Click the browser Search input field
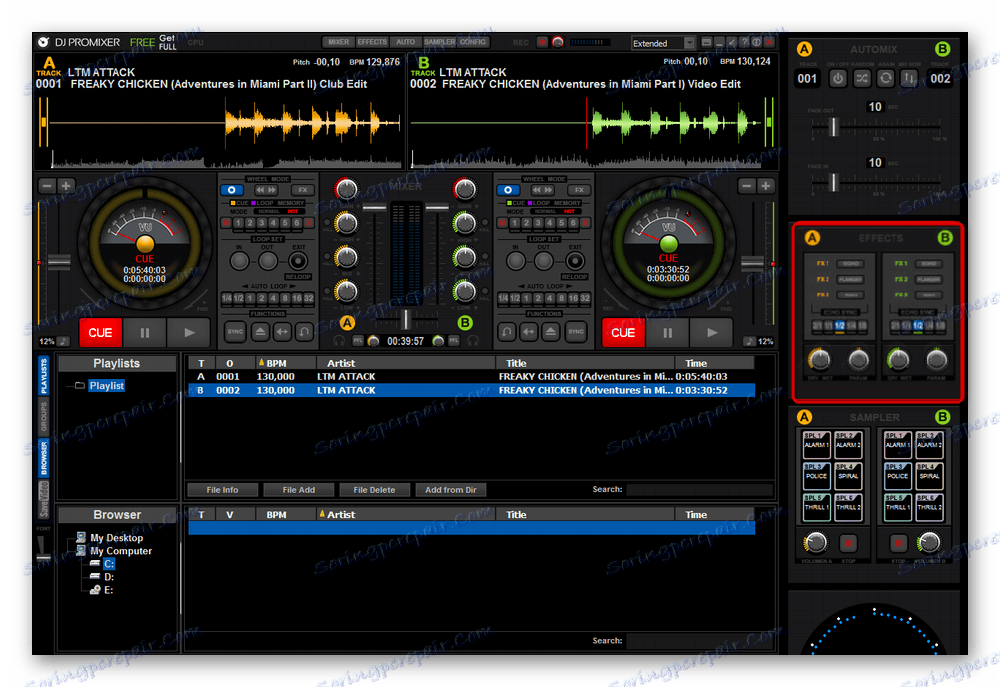 [700, 640]
